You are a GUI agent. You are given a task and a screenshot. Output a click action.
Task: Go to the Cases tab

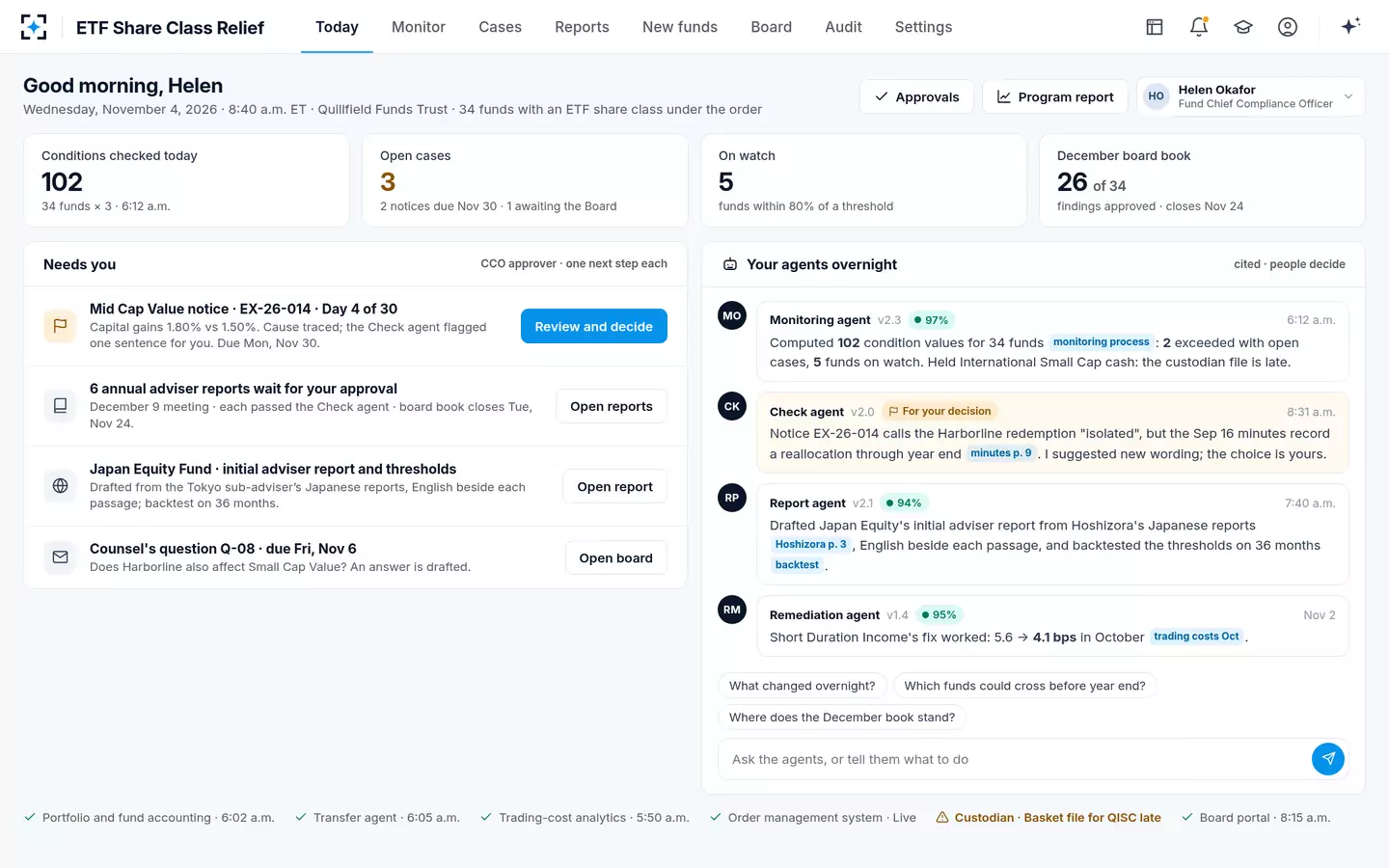(500, 27)
